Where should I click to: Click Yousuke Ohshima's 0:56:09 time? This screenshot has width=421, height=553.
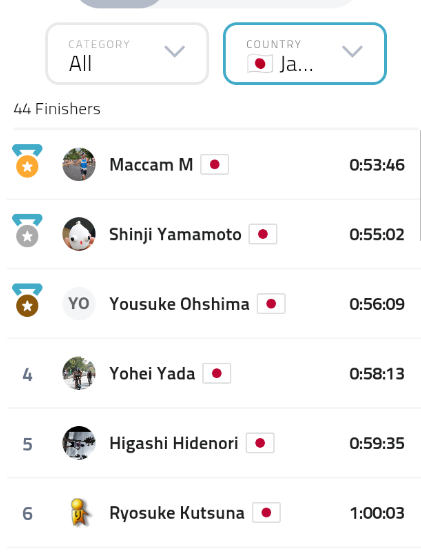tap(377, 304)
